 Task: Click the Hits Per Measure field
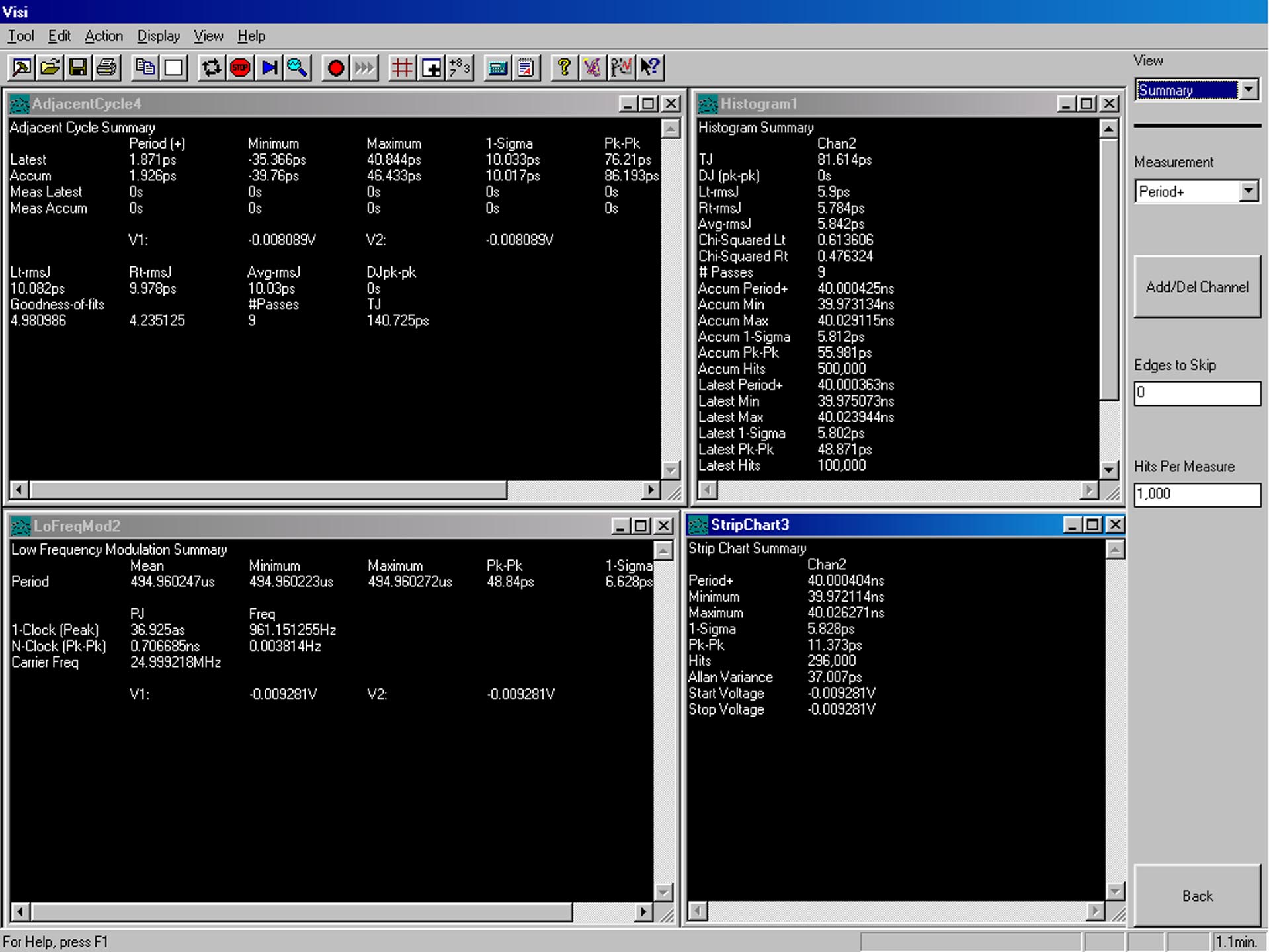coord(1197,495)
